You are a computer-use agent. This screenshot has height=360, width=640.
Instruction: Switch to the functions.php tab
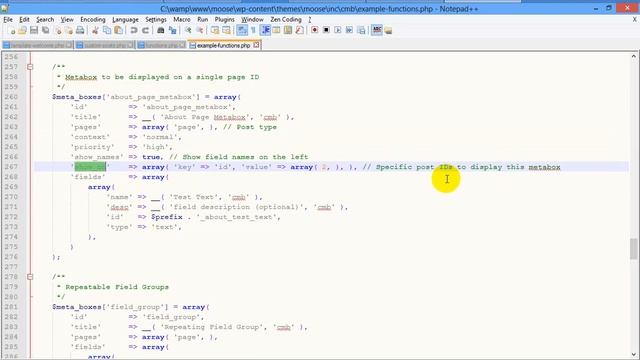click(x=161, y=45)
